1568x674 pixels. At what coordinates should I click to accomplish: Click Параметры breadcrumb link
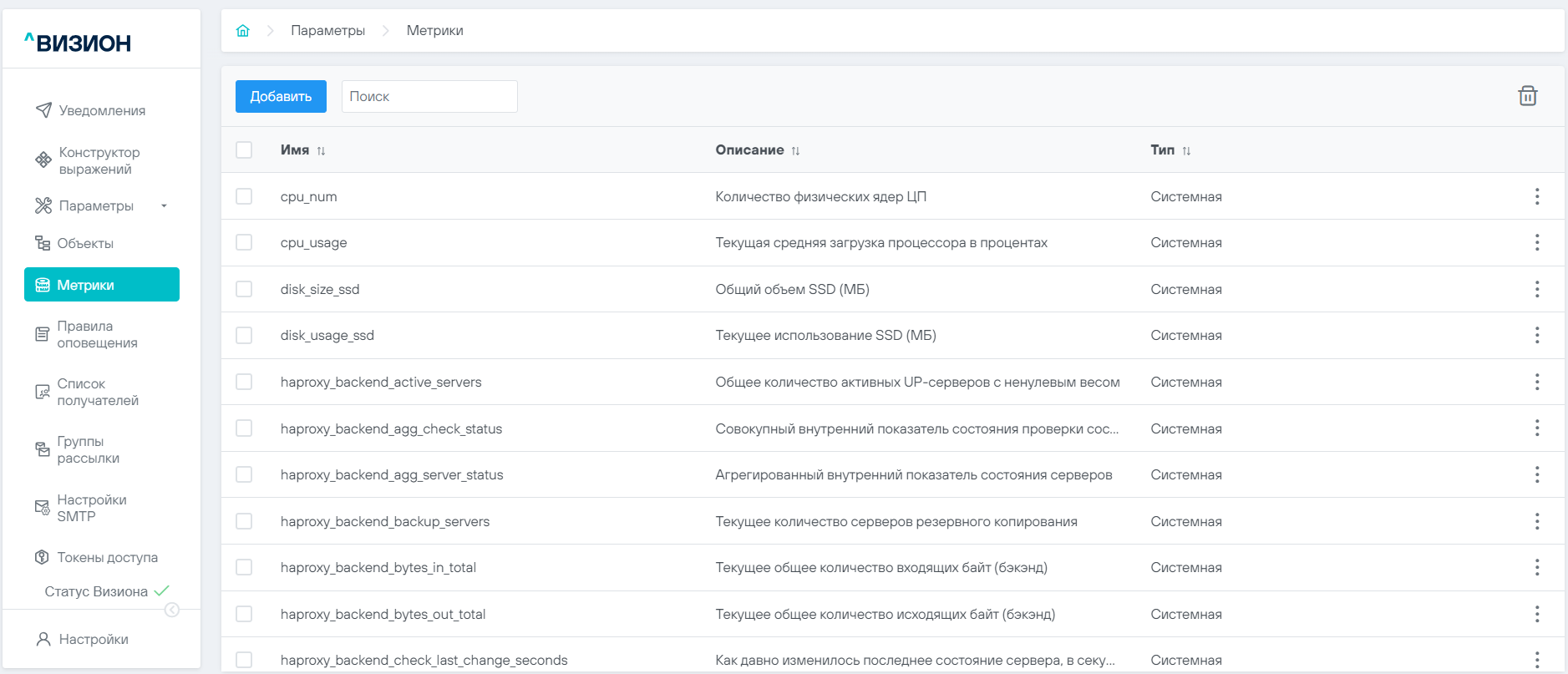327,31
